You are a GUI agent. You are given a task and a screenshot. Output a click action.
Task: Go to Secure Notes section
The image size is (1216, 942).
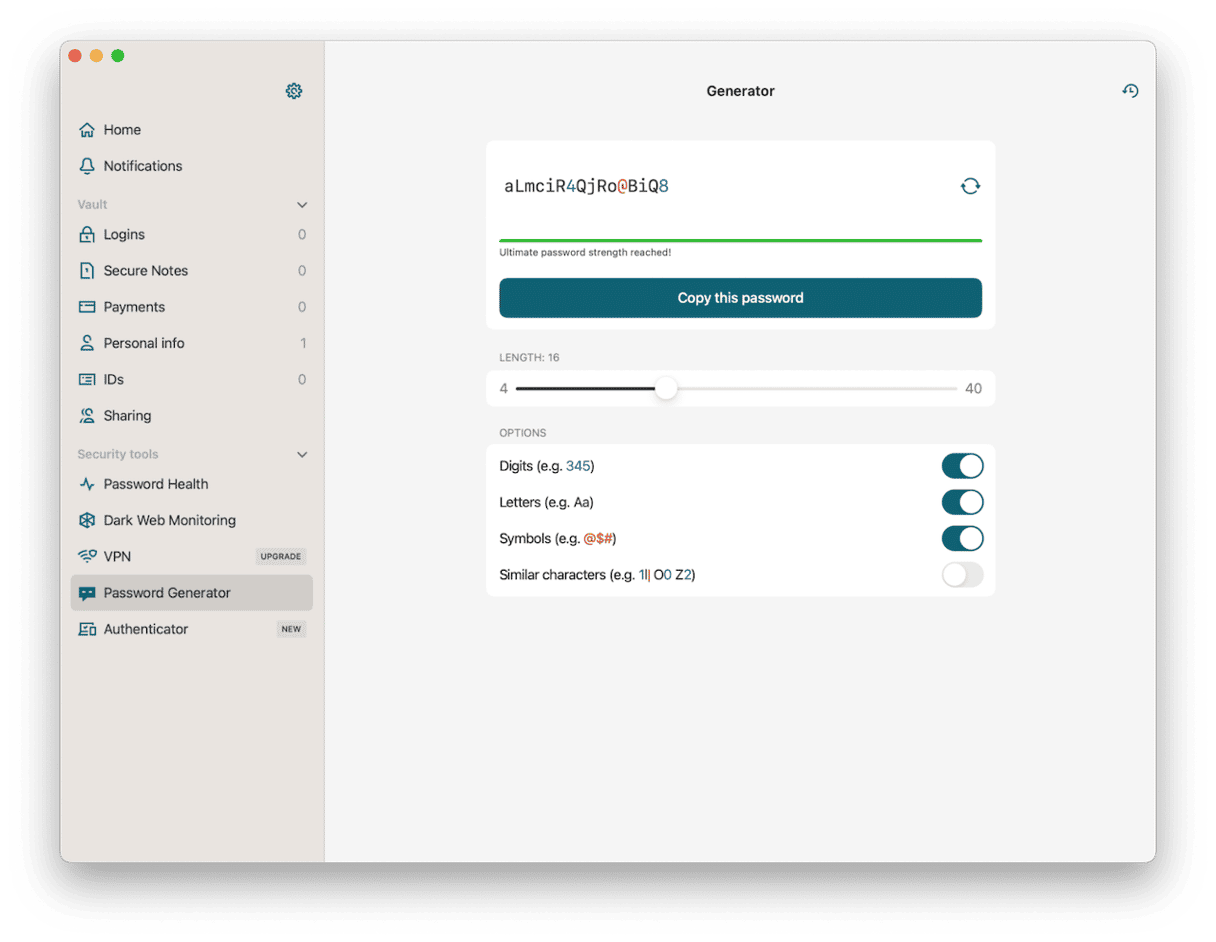[145, 271]
